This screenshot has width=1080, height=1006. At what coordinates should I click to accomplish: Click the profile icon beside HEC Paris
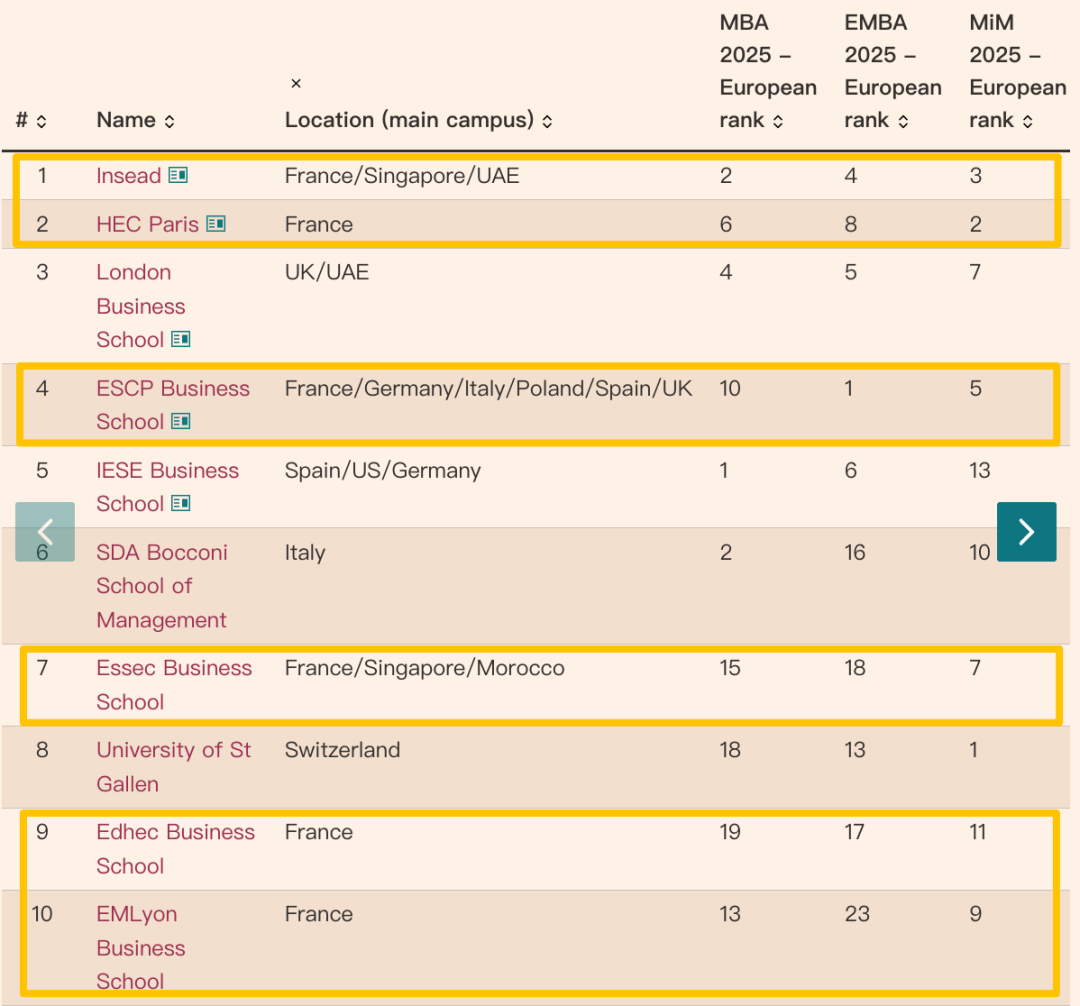(x=216, y=224)
